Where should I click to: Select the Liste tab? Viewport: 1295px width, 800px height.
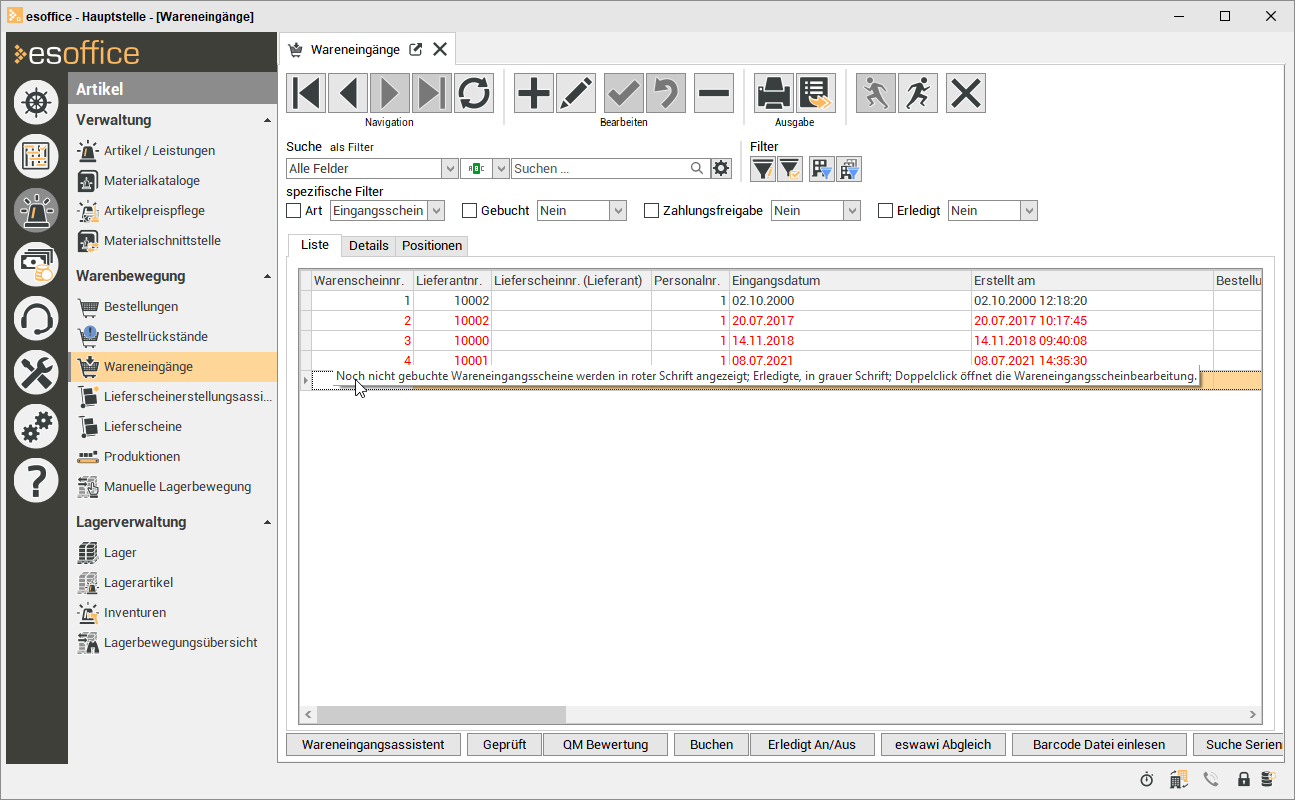pos(315,245)
